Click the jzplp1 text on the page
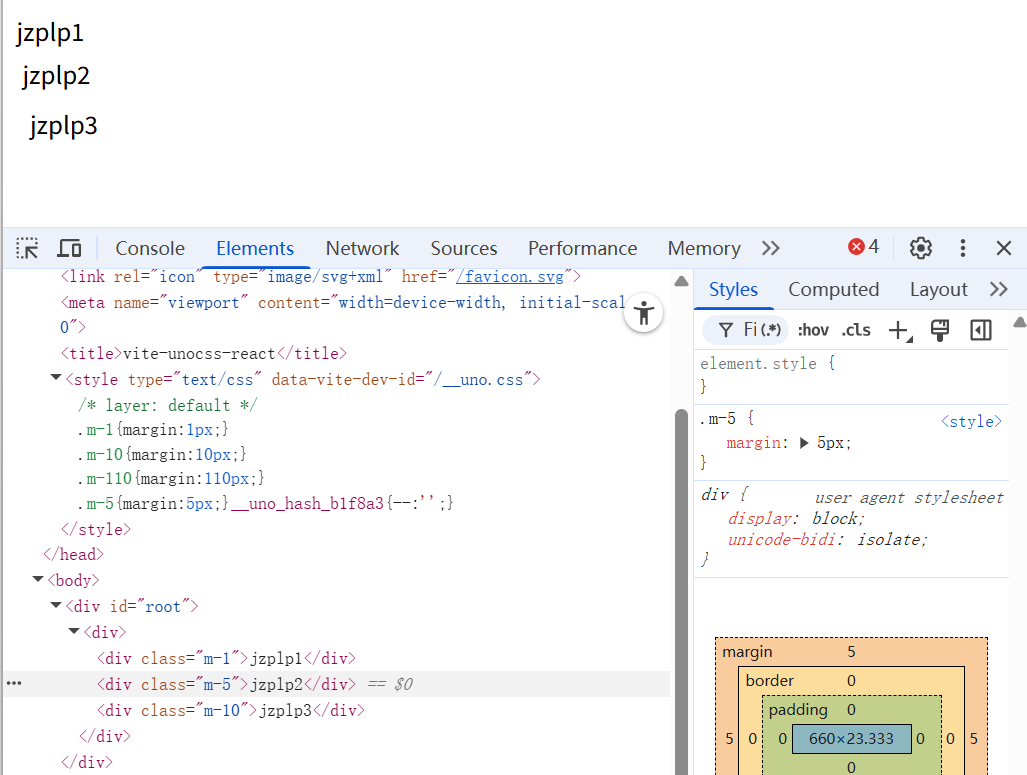This screenshot has width=1027, height=775. [50, 33]
